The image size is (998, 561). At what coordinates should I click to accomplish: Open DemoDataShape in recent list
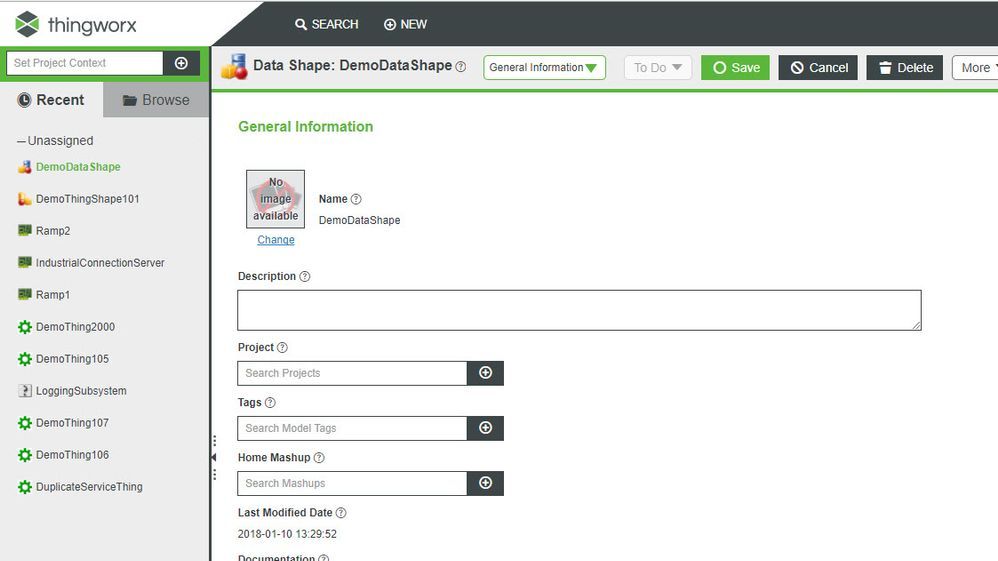coord(78,167)
